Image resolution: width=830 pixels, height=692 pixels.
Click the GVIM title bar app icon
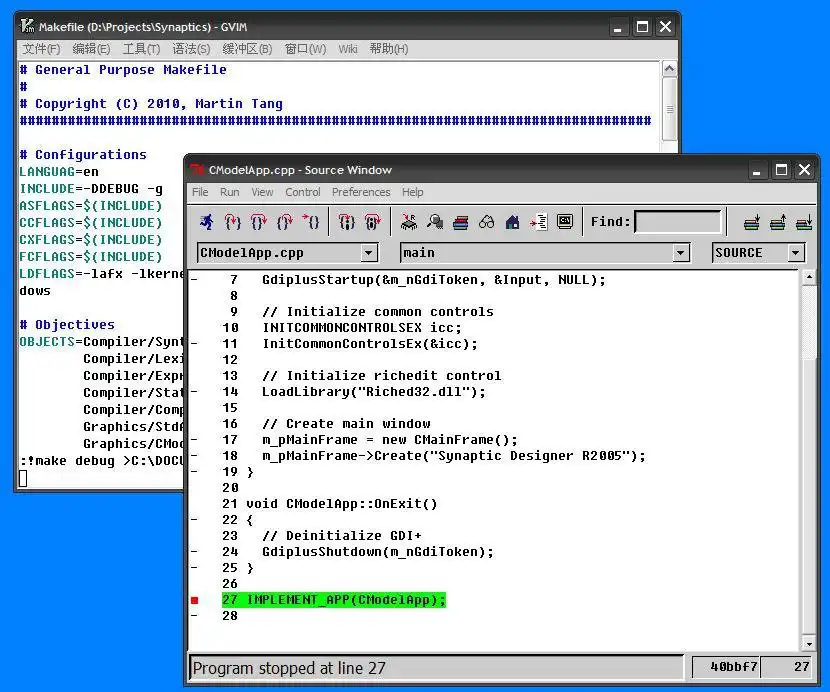27,26
